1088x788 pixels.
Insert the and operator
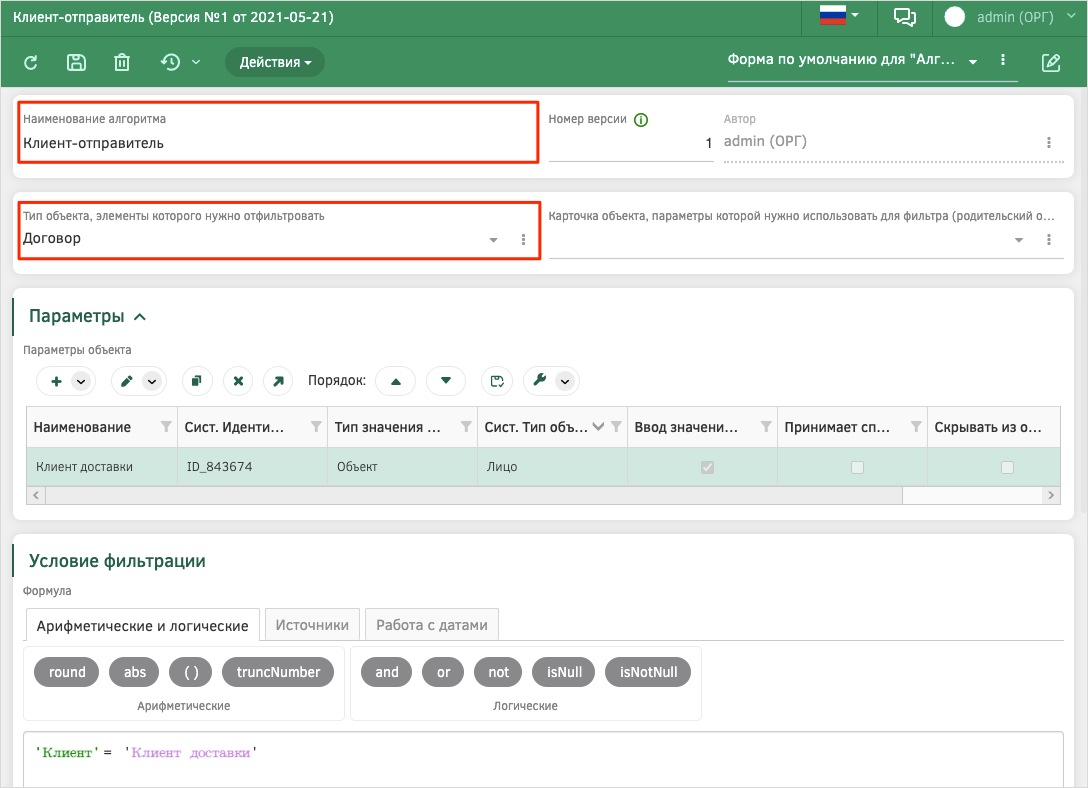point(386,672)
